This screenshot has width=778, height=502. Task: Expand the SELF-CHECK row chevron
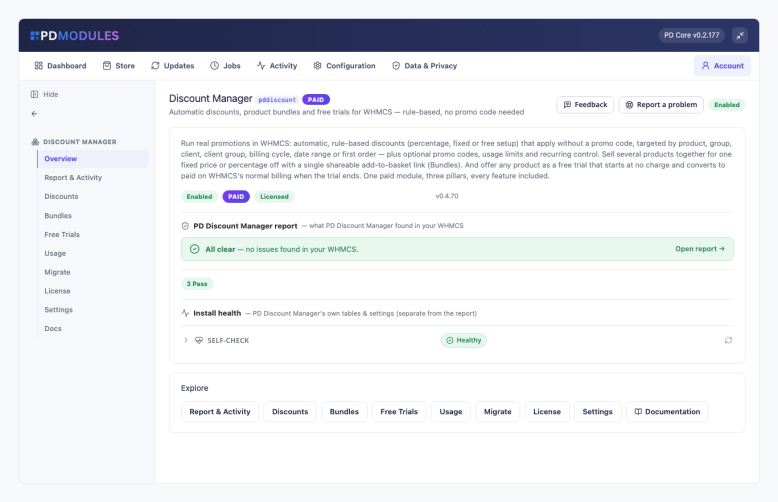point(186,340)
